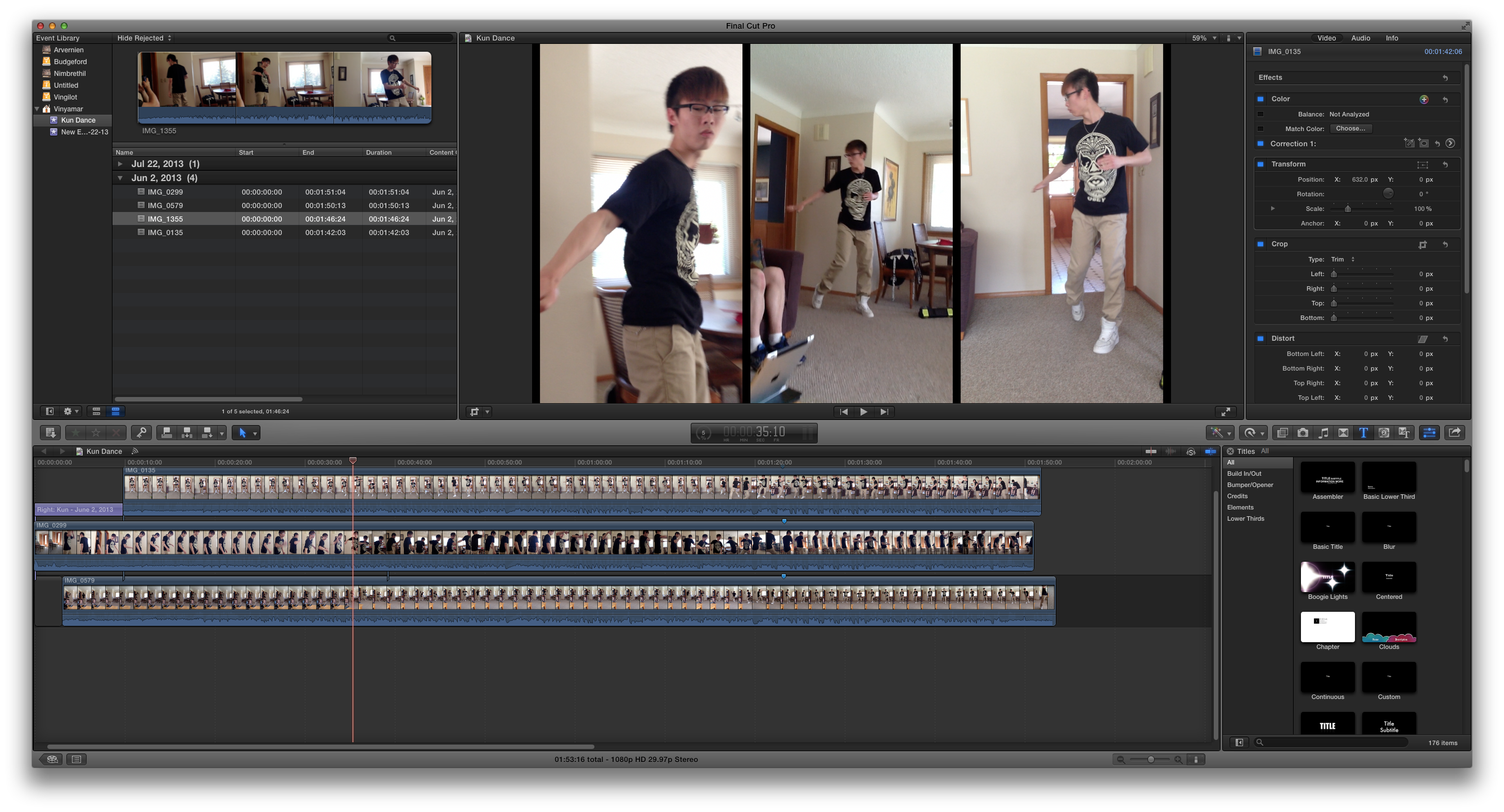Open the Photos browser camera icon
The width and height of the screenshot is (1504, 812).
[x=1303, y=432]
